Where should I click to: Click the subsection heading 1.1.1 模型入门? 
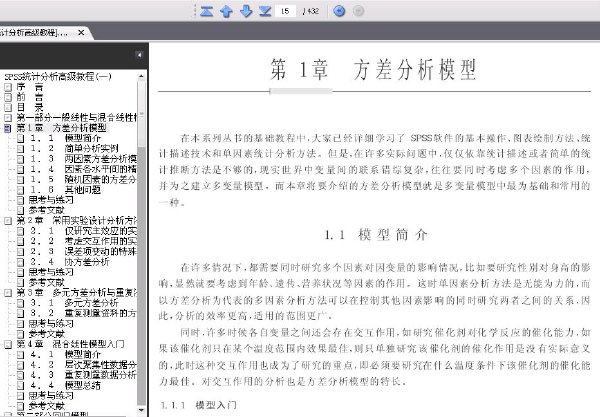(199, 405)
